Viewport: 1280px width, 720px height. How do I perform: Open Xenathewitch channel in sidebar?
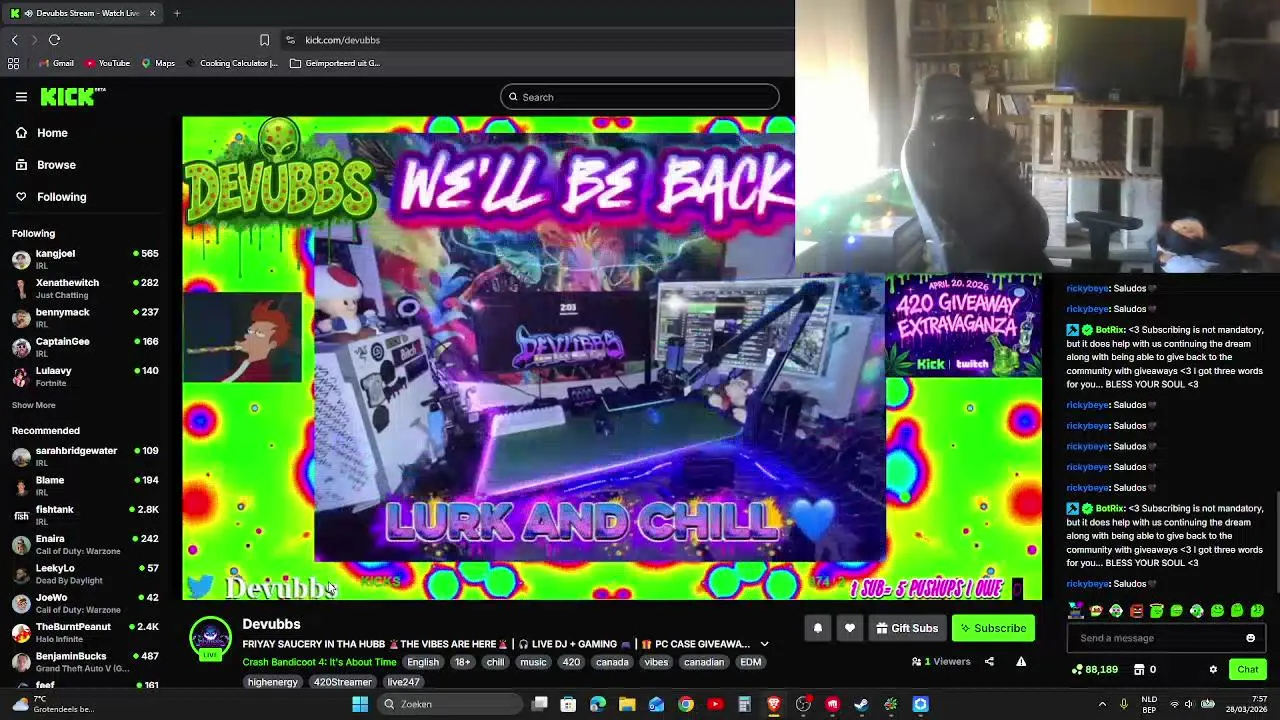[86, 288]
